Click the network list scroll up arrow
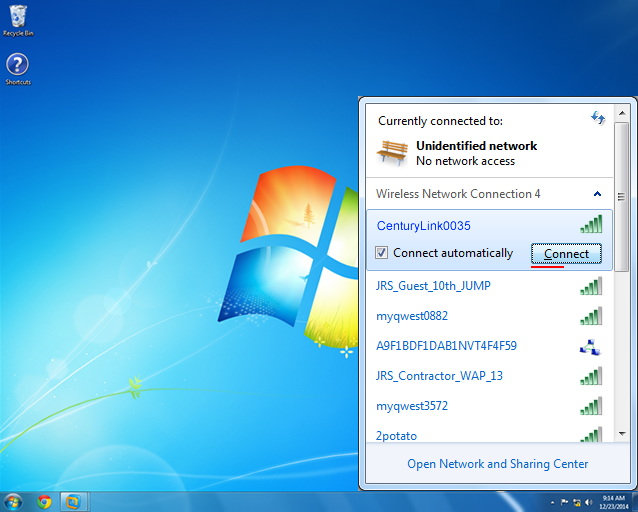Image resolution: width=638 pixels, height=512 pixels. (x=622, y=113)
